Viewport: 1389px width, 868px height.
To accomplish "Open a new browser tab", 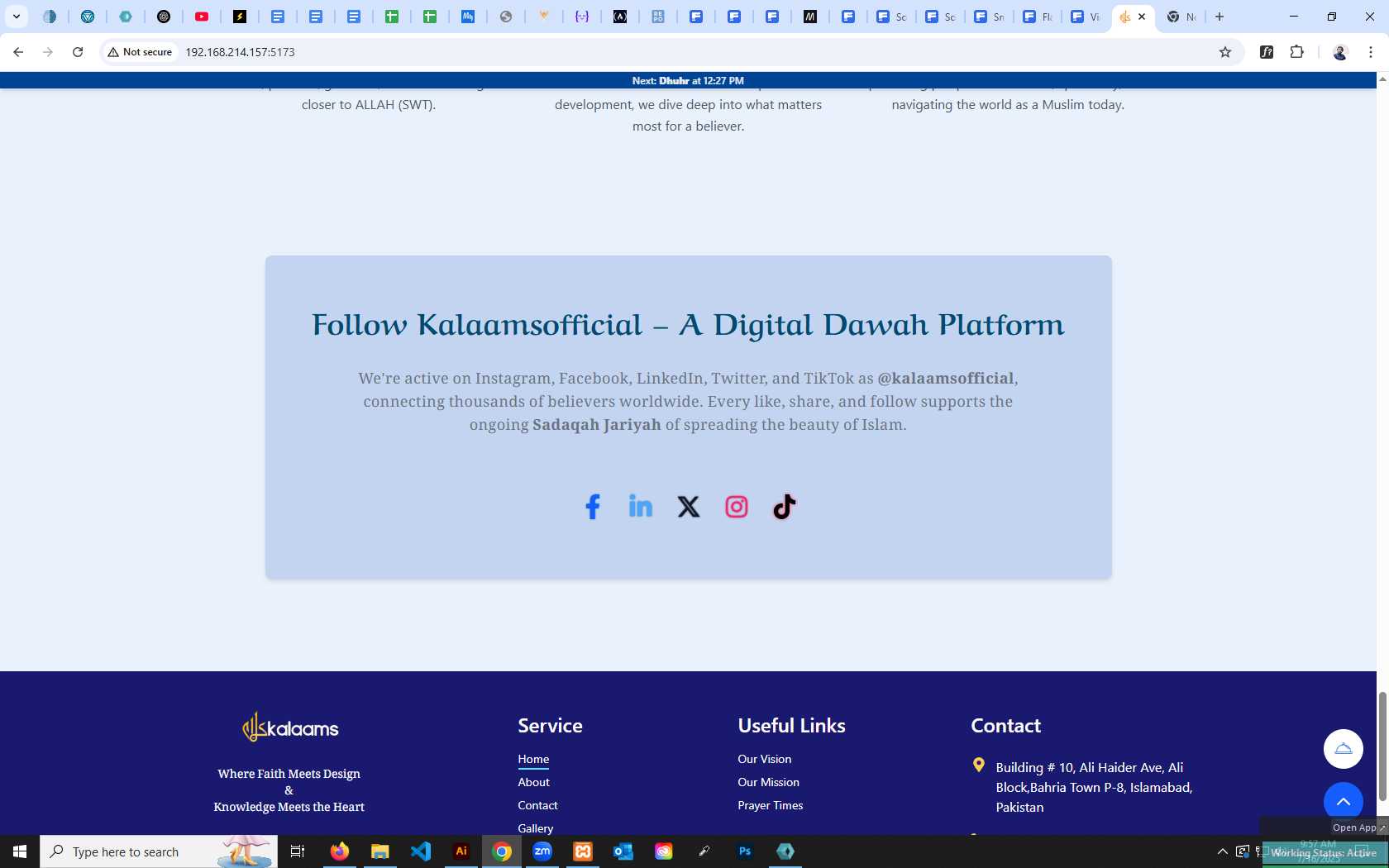I will pyautogui.click(x=1220, y=17).
